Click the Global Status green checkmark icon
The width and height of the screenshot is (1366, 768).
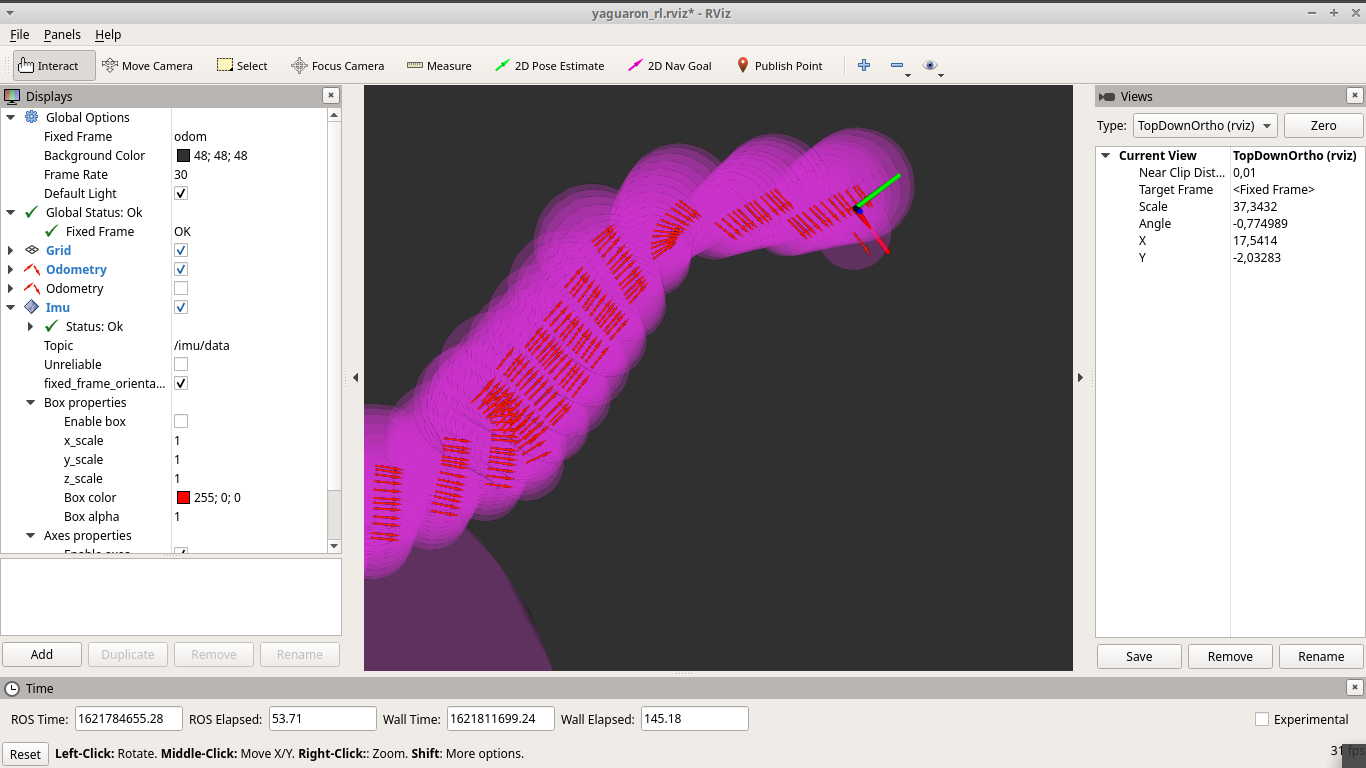click(x=31, y=212)
